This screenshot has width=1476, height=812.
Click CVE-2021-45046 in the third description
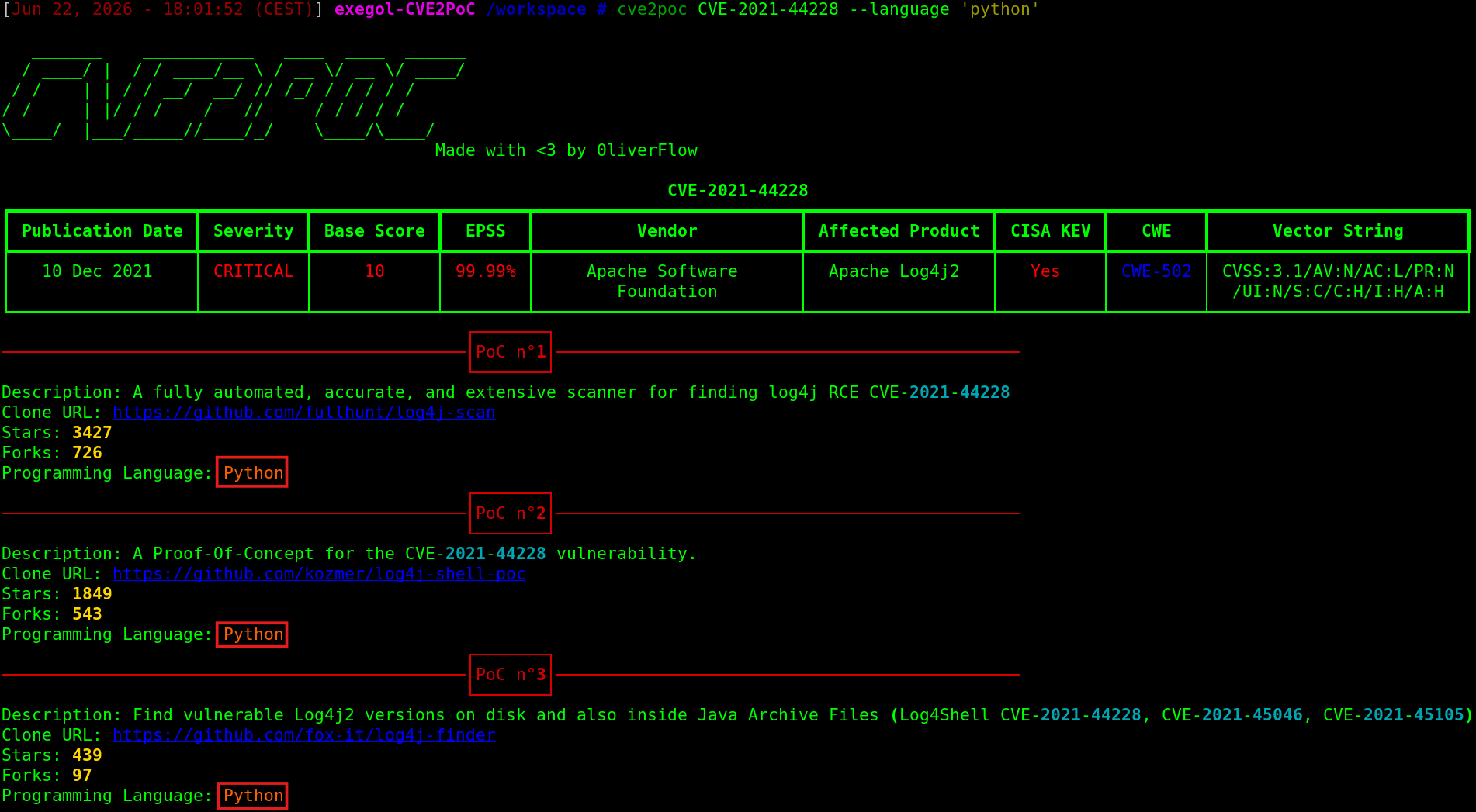(1232, 715)
